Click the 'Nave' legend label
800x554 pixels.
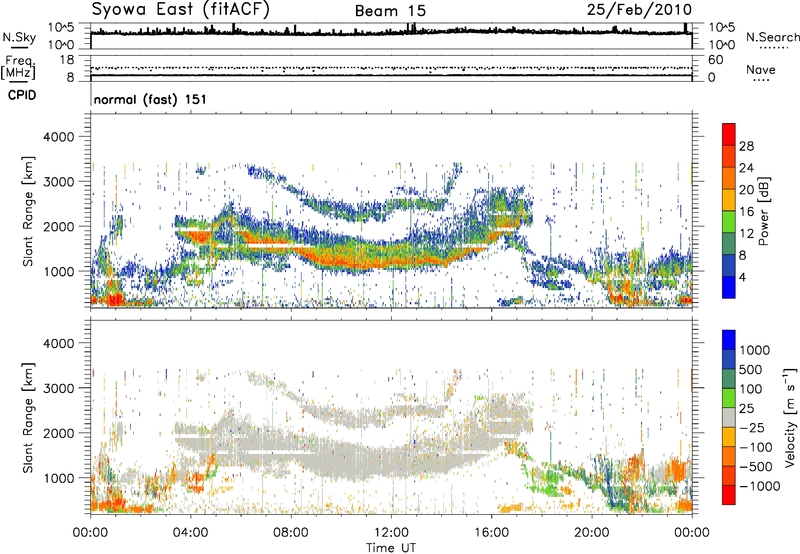click(x=761, y=70)
